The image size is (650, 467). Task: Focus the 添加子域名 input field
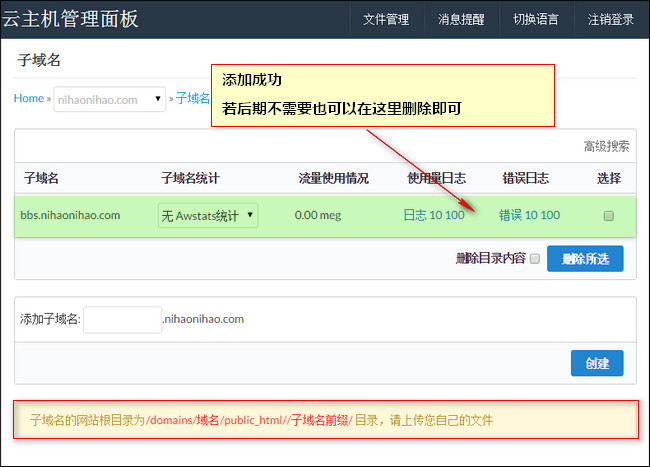click(x=122, y=319)
